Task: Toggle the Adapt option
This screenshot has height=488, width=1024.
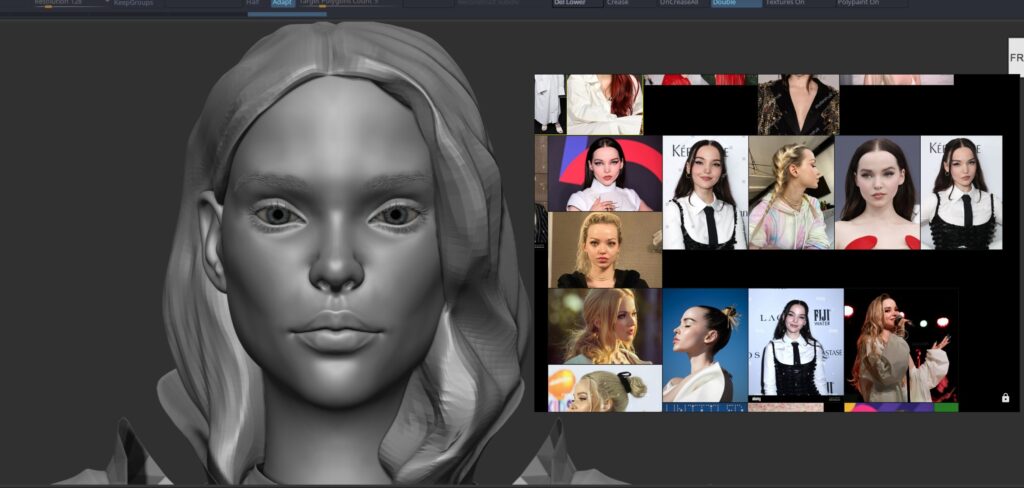Action: pos(282,3)
